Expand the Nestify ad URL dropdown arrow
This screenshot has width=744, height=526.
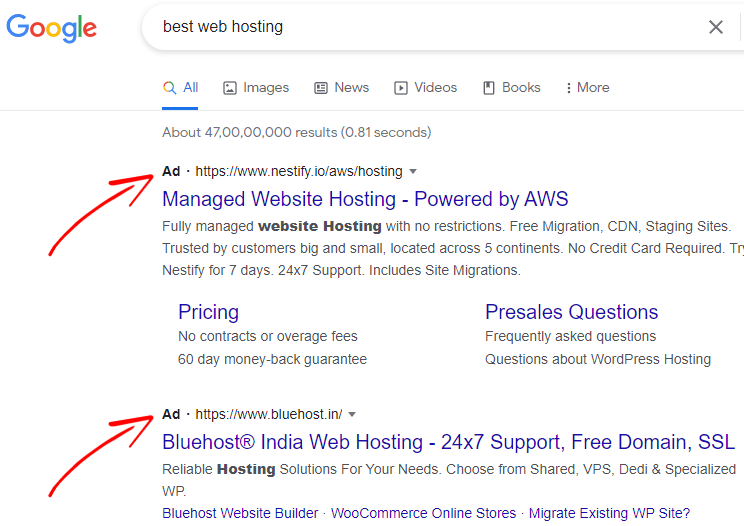(413, 171)
